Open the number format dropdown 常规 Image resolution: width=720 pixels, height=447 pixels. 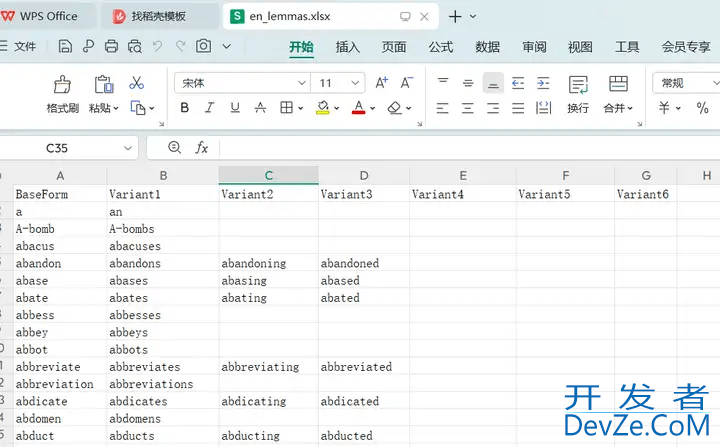[715, 83]
